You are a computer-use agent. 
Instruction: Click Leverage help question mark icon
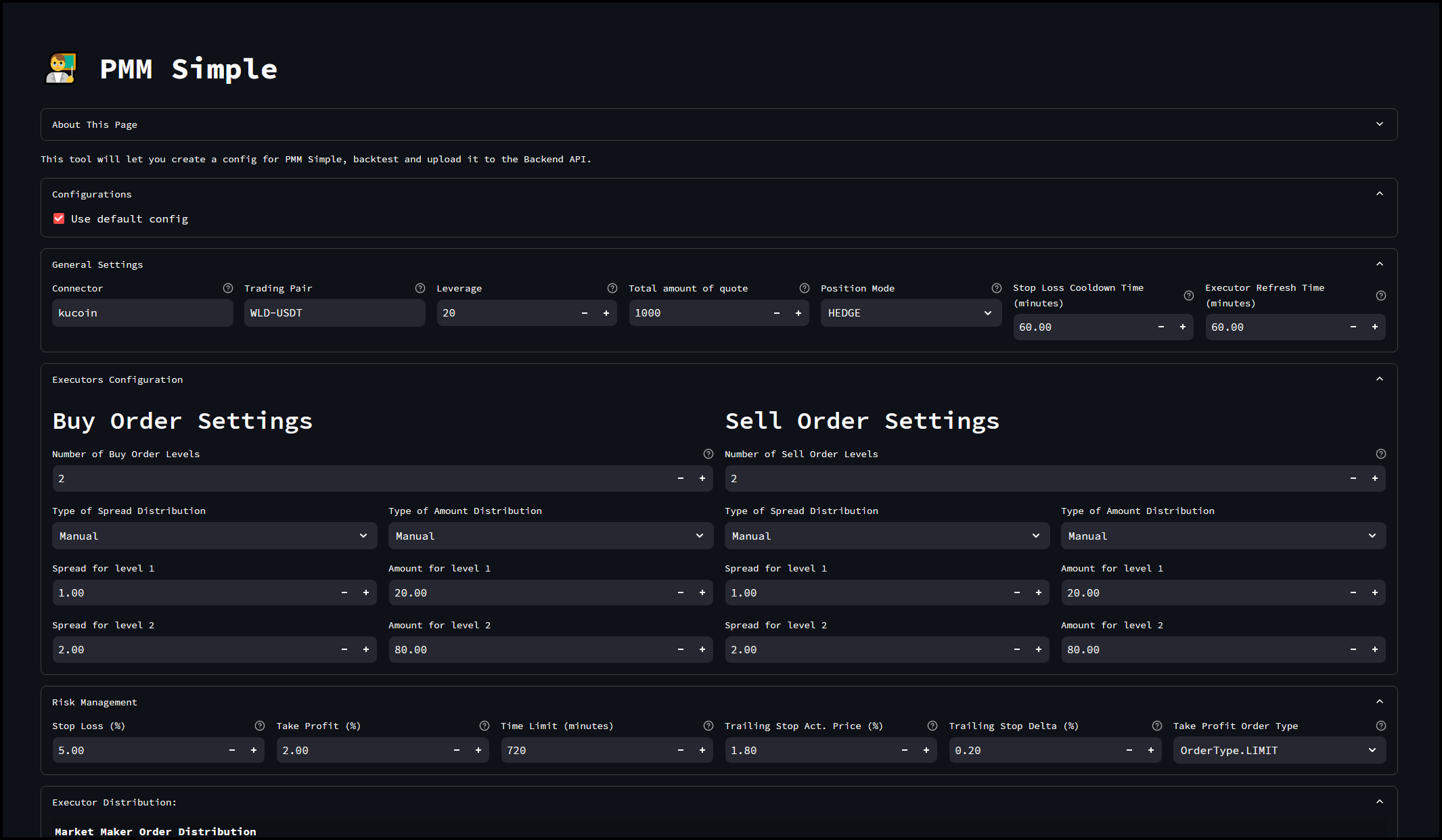[x=612, y=288]
